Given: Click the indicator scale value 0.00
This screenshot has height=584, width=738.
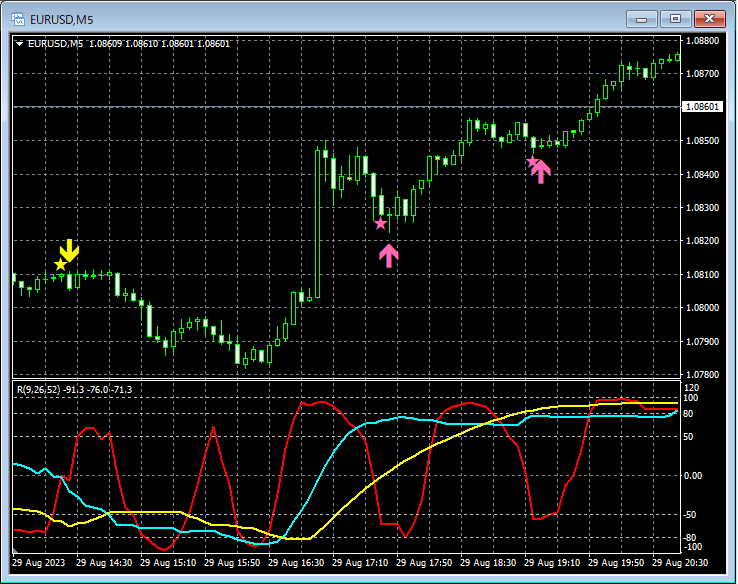Looking at the screenshot, I should pyautogui.click(x=693, y=476).
